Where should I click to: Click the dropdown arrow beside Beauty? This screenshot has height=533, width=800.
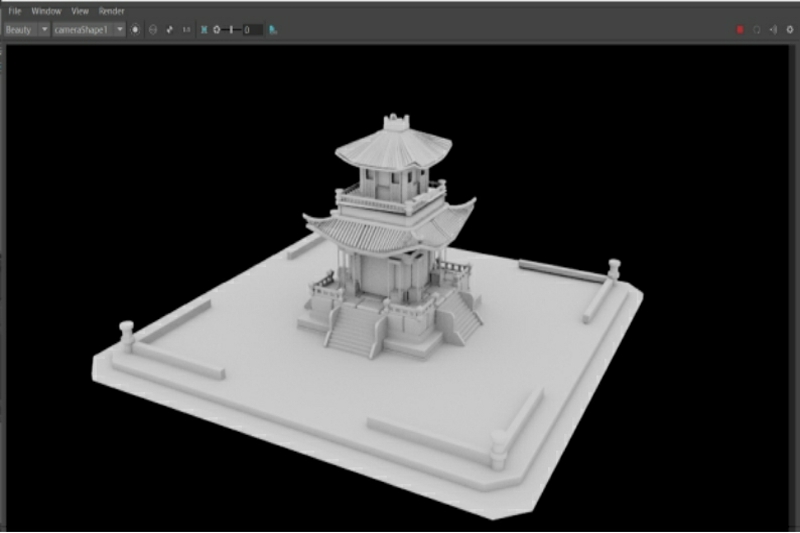pos(44,30)
